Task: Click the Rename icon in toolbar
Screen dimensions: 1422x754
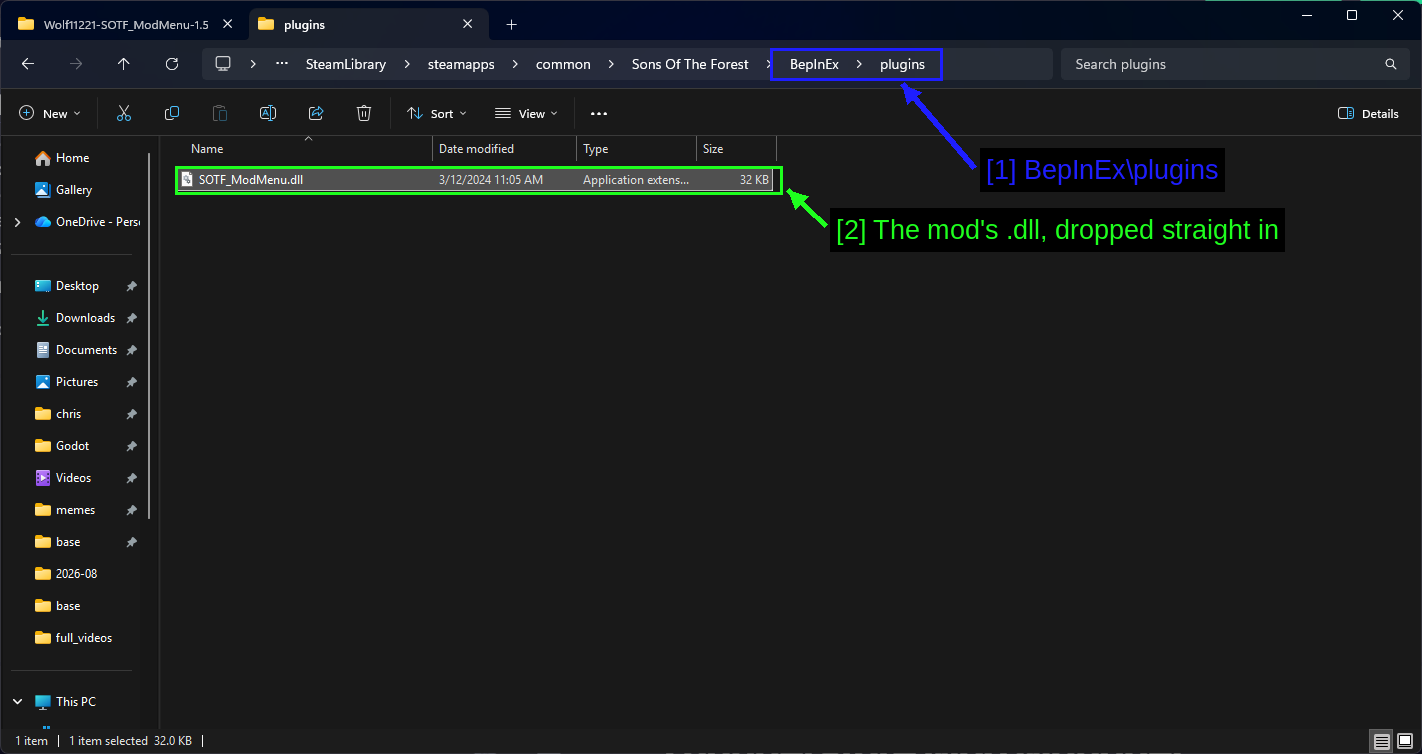Action: (268, 113)
